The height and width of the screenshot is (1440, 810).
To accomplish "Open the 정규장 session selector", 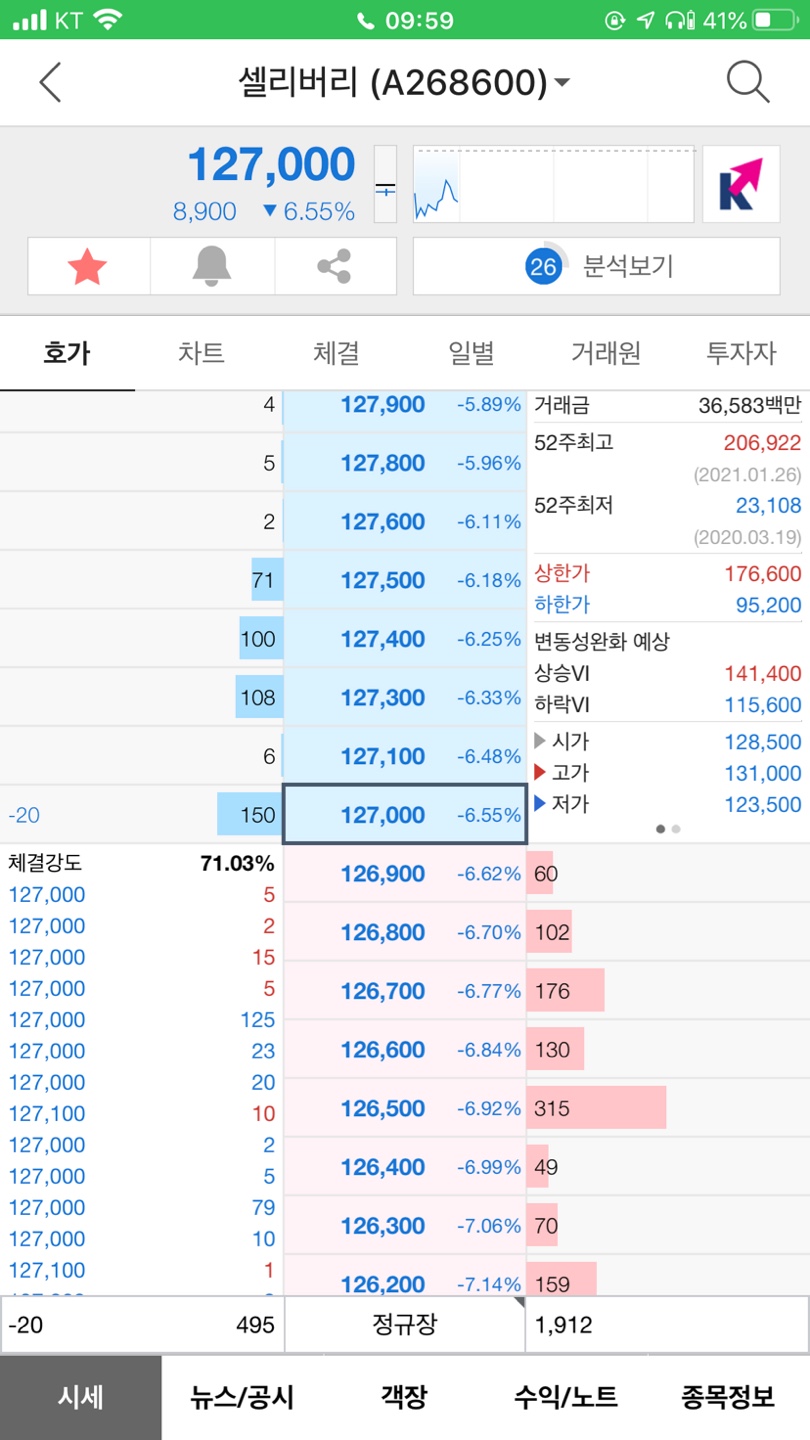I will (405, 1325).
